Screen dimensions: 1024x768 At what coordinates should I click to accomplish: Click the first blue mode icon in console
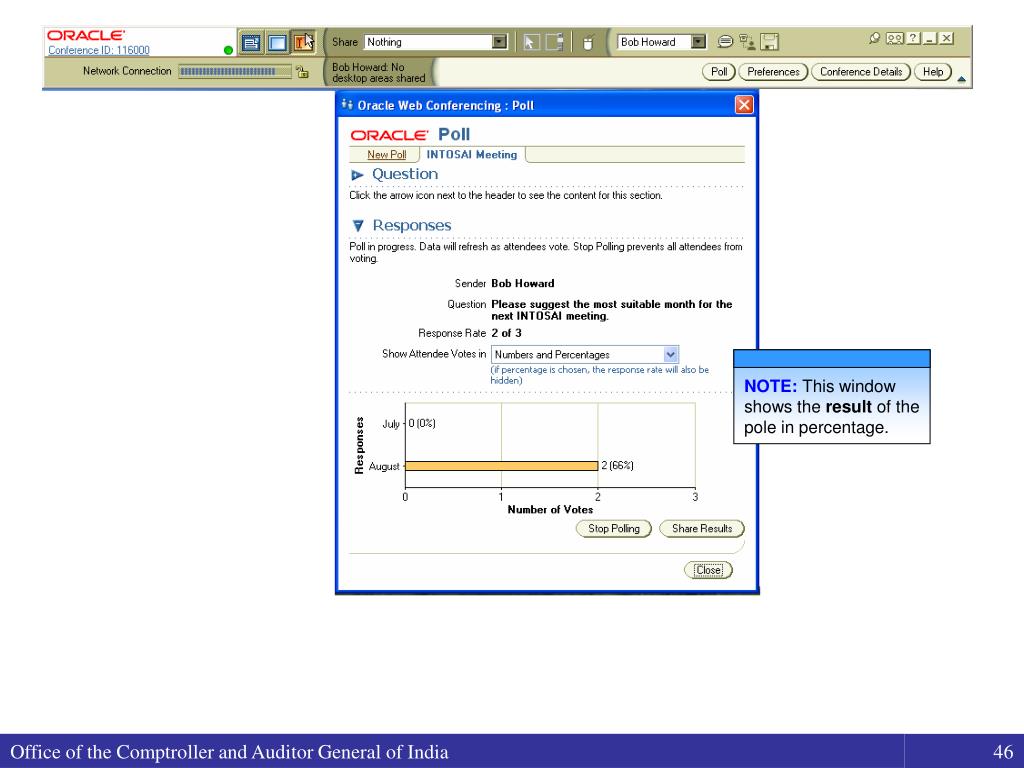click(251, 43)
